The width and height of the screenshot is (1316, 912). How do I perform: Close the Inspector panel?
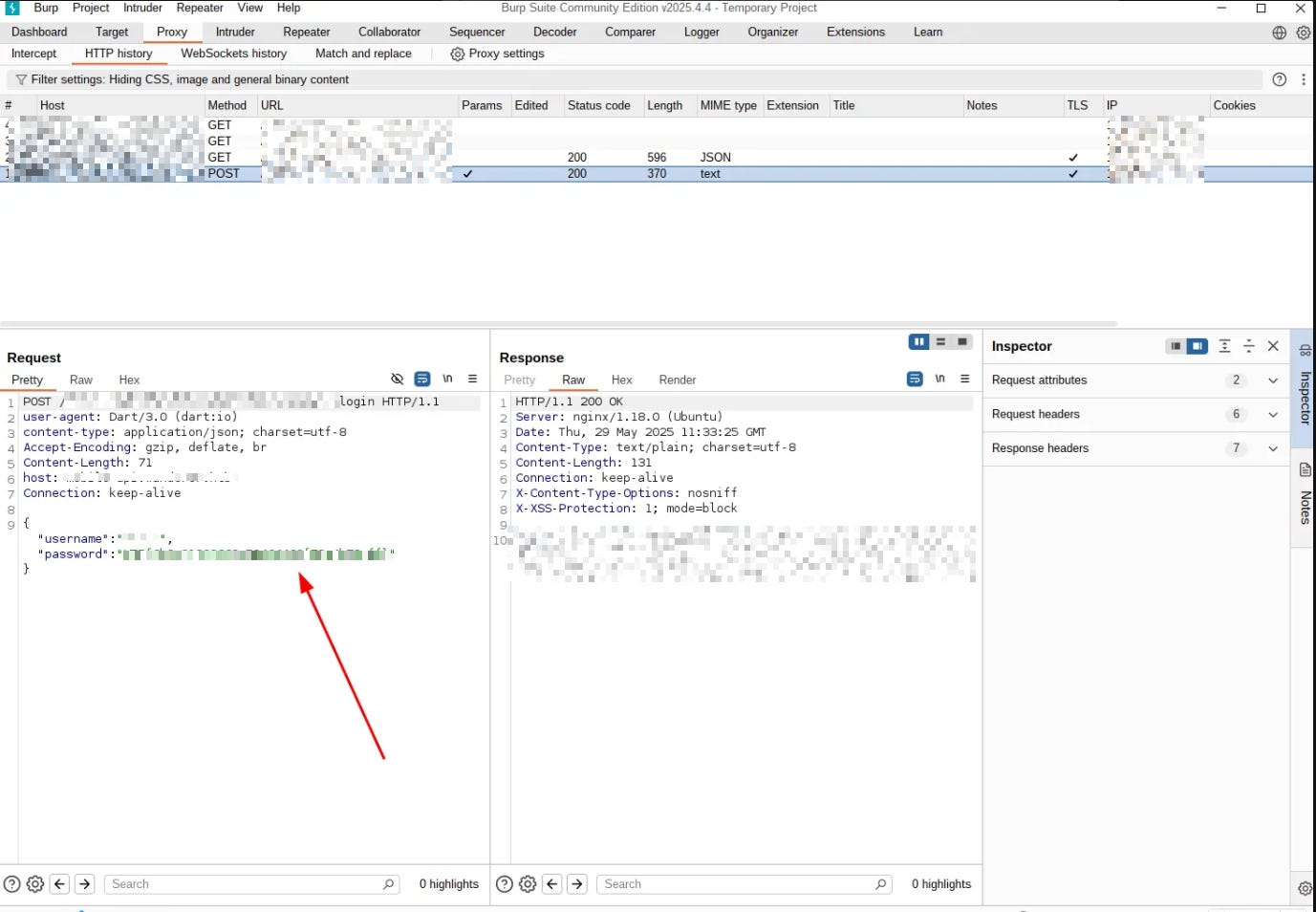[x=1273, y=347]
